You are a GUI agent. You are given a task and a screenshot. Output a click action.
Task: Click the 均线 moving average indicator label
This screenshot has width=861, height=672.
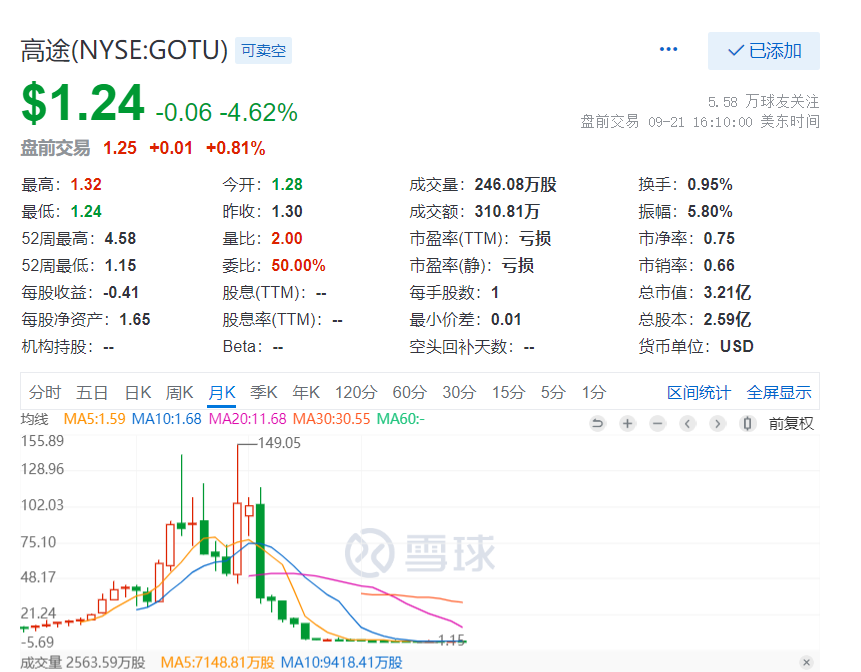pyautogui.click(x=35, y=419)
